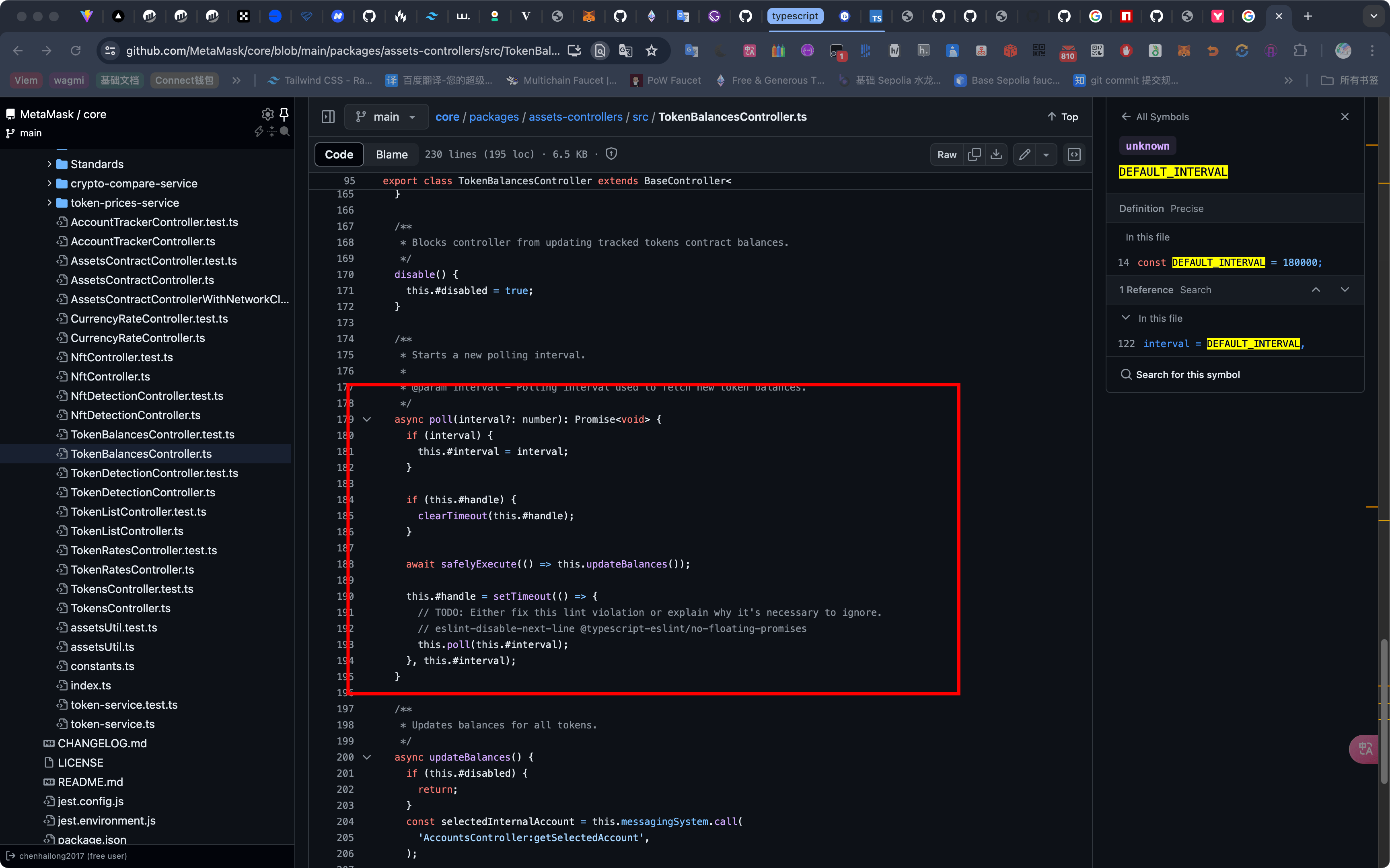Open TokensController.ts file
Viewport: 1390px width, 868px height.
point(120,609)
